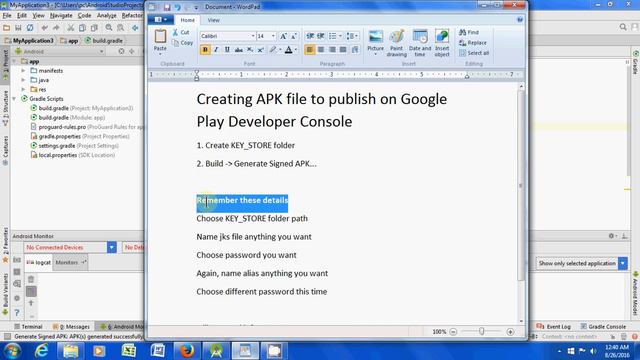Open Internet Explorer from the taskbar
The height and width of the screenshot is (360, 640).
click(41, 351)
